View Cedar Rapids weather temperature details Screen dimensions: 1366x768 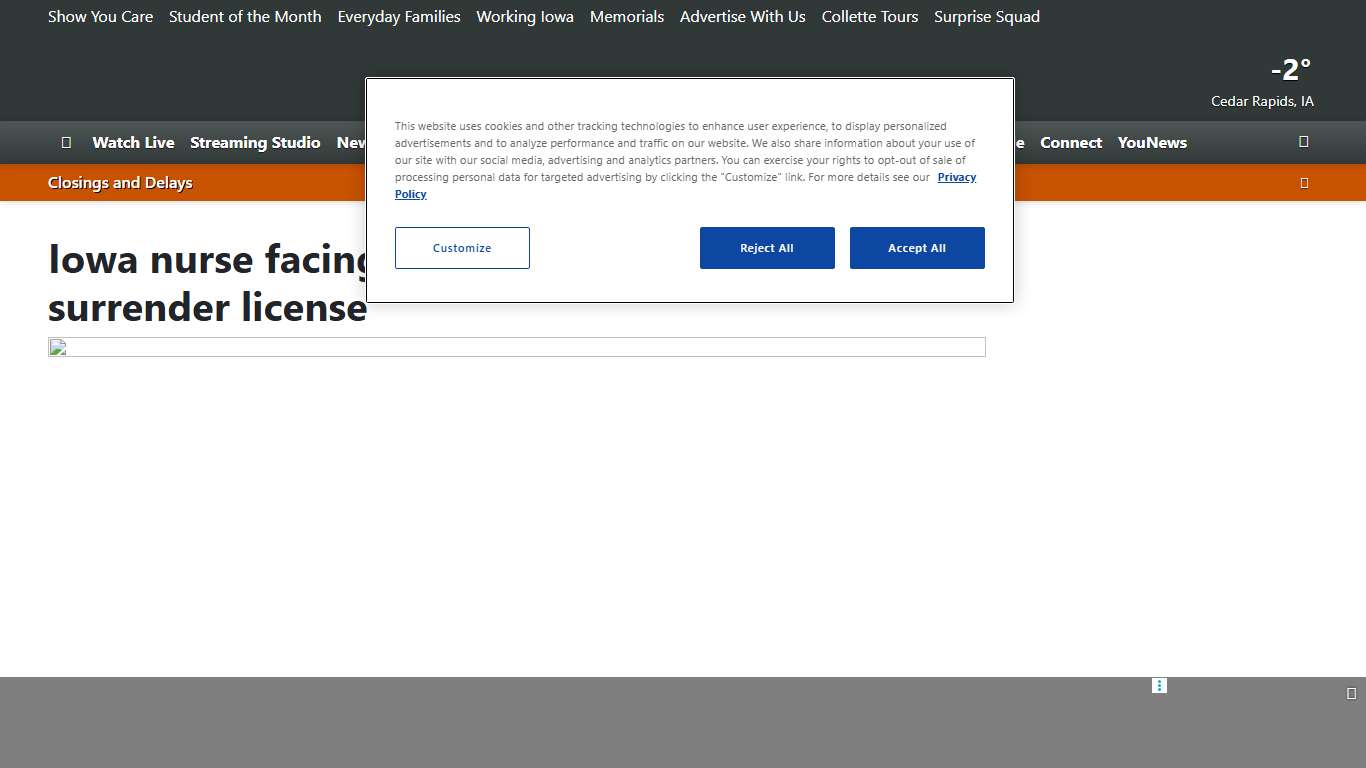click(x=1289, y=70)
